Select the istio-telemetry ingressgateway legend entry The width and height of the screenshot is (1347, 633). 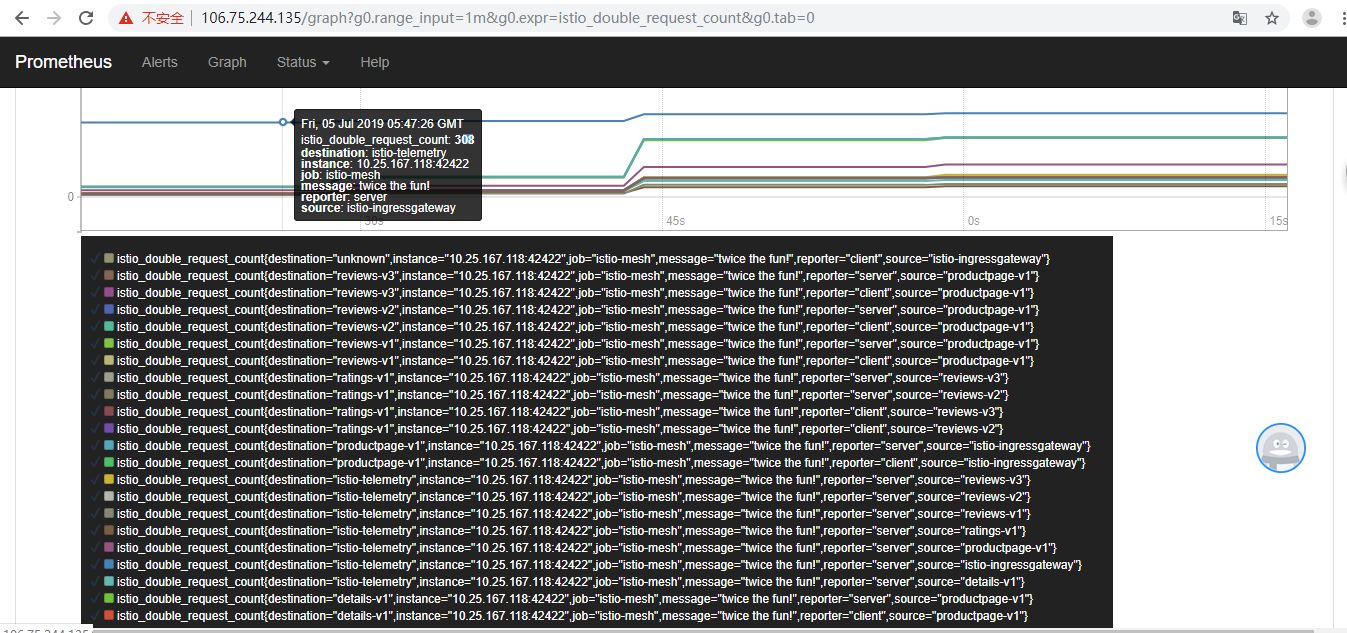[599, 565]
